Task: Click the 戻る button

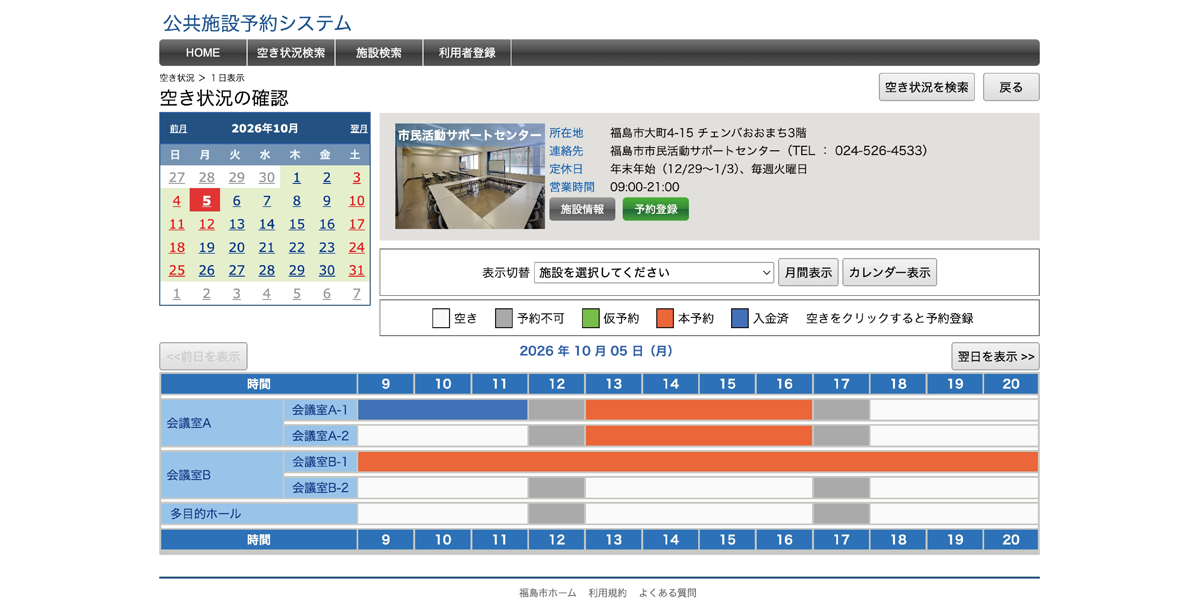Action: (1011, 87)
